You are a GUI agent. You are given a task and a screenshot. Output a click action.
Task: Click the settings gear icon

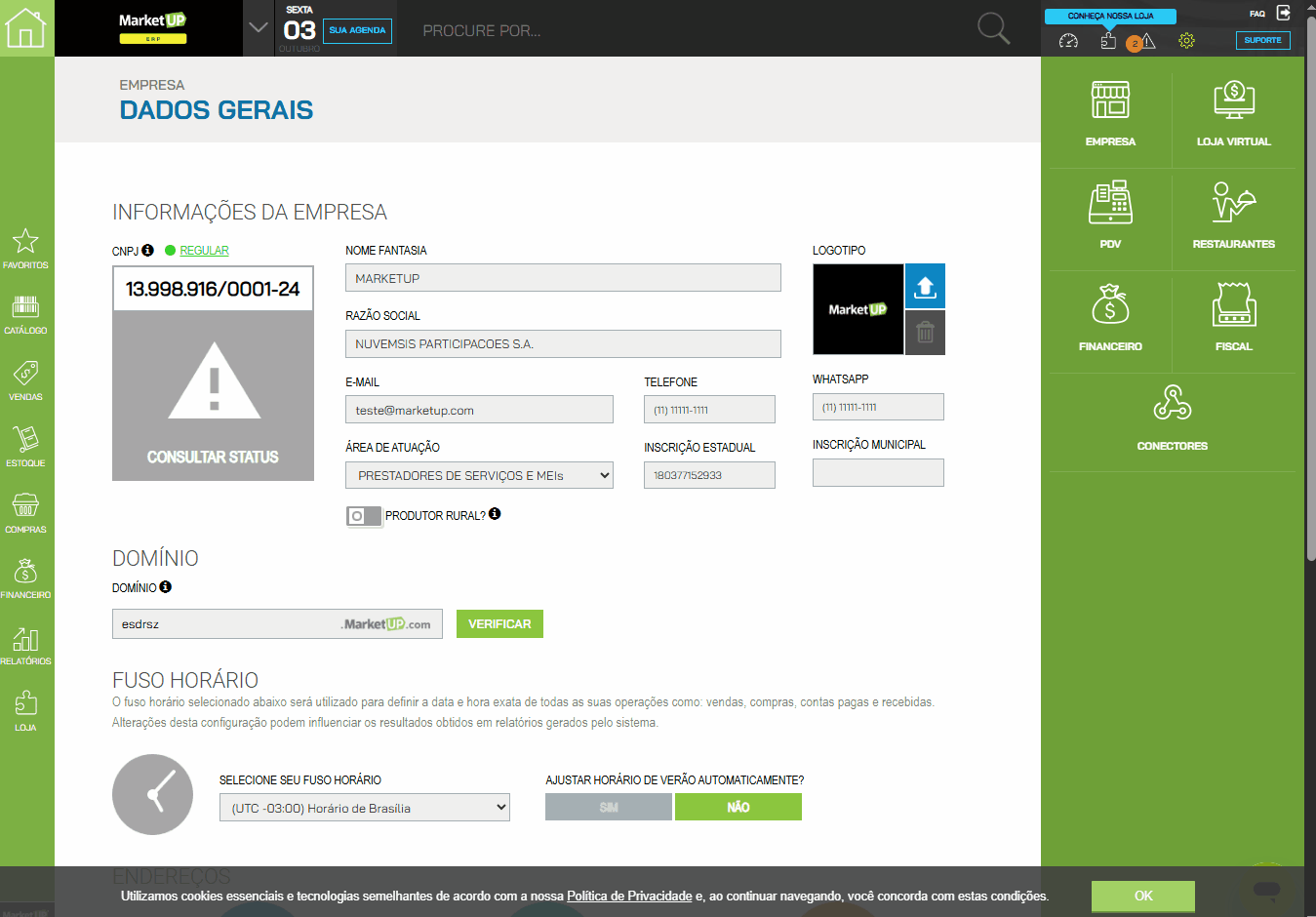click(1186, 41)
